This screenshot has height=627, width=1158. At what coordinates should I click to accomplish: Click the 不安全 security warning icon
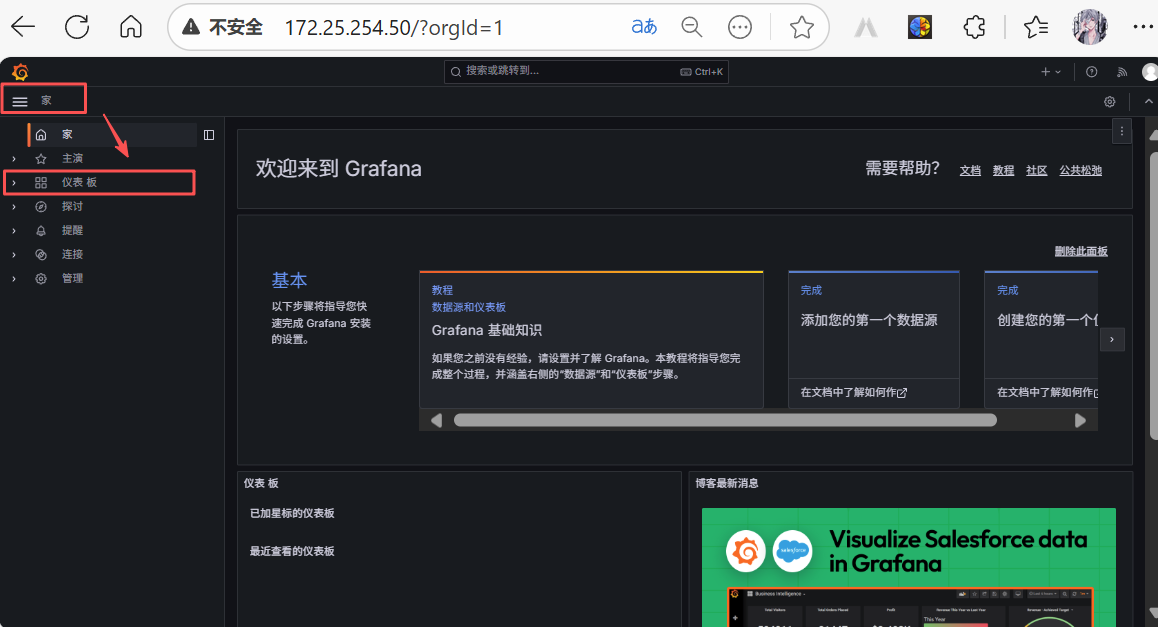(191, 27)
